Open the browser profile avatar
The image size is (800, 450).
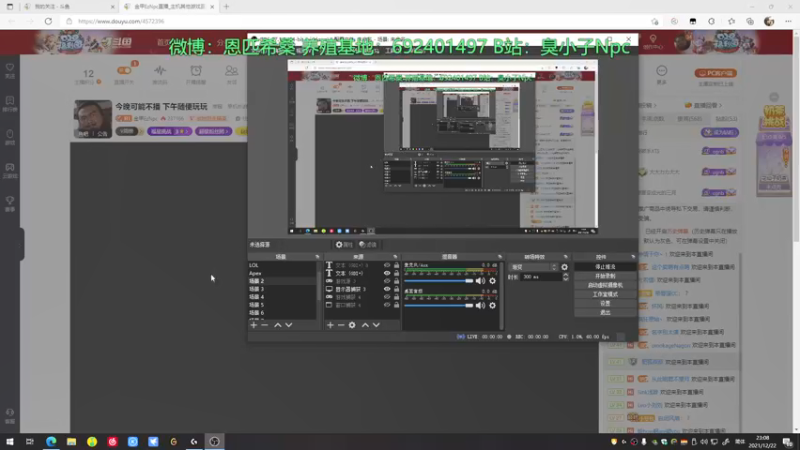(769, 21)
